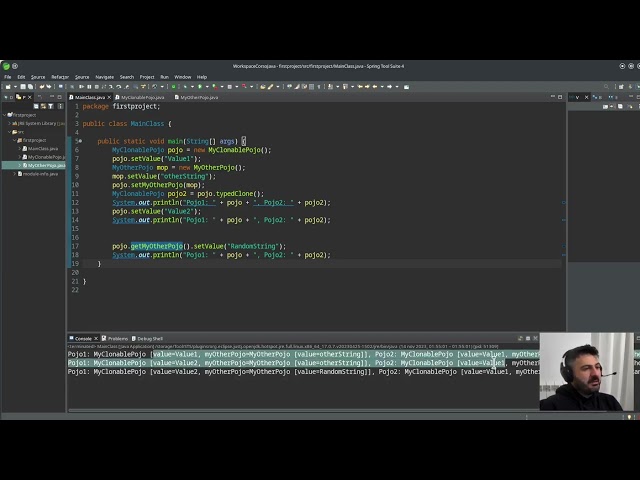The width and height of the screenshot is (640, 480).
Task: Collapse the src folder node
Action: [9, 132]
